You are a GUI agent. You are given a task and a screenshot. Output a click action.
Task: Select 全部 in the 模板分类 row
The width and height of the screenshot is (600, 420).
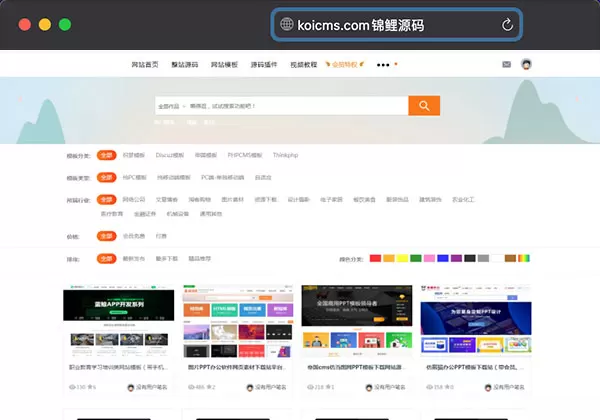(x=106, y=155)
